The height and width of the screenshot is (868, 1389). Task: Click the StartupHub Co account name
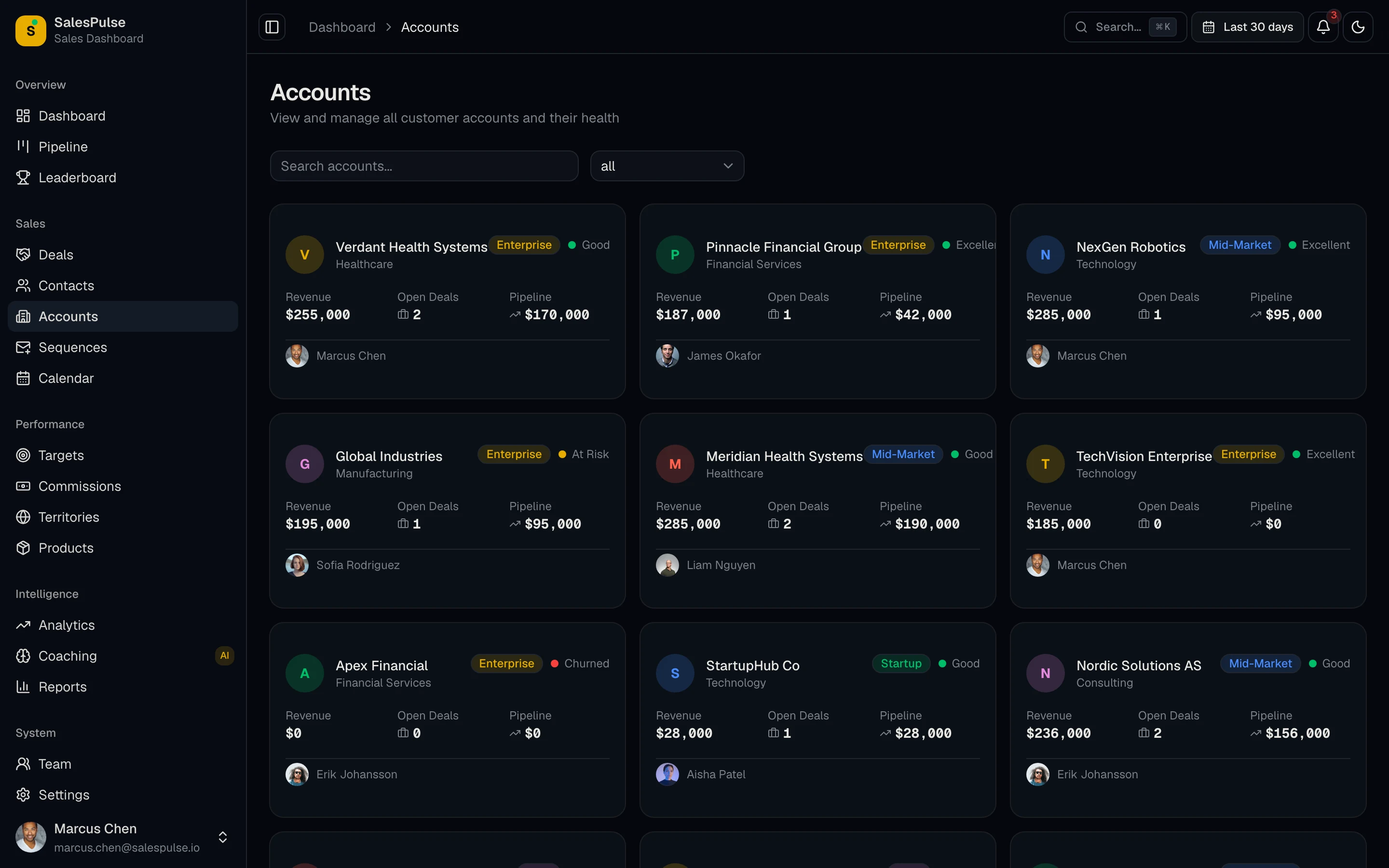click(752, 666)
